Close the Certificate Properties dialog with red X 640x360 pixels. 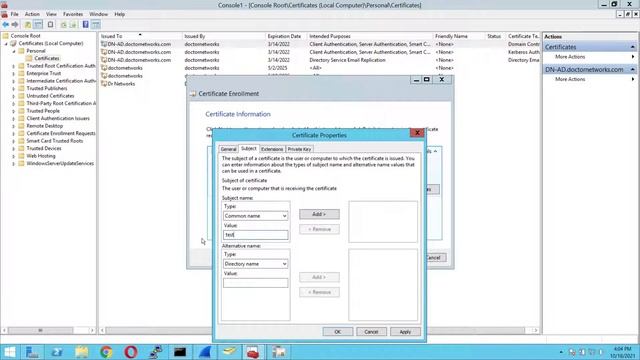click(417, 133)
